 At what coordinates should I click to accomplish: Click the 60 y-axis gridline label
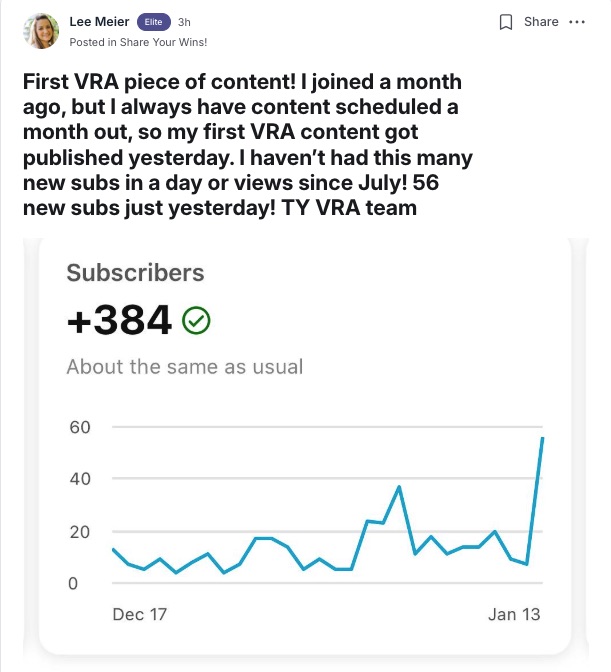pos(79,427)
